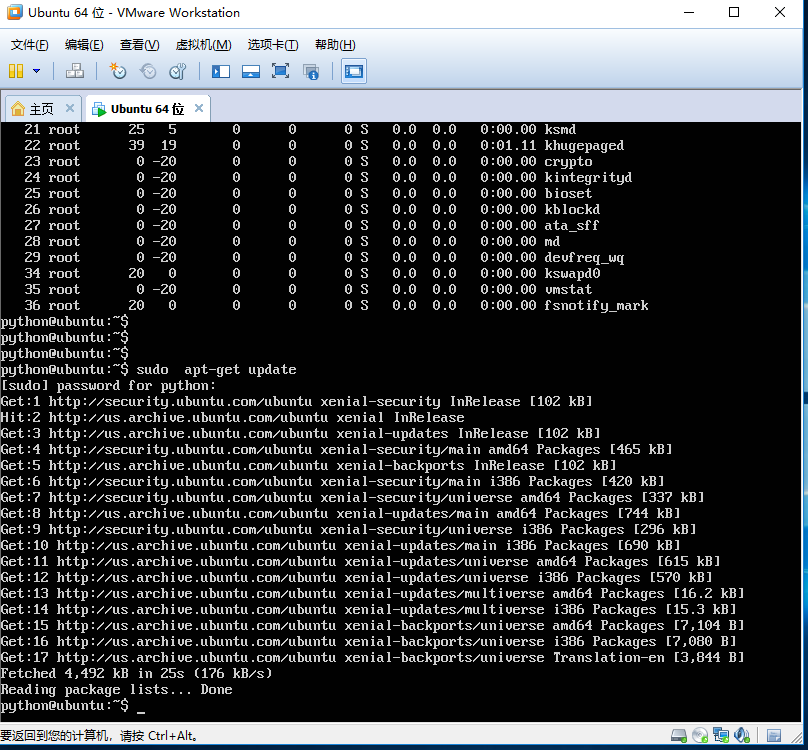Viewport: 808px width, 750px height.
Task: Toggle the library sidebar panel icon
Action: click(221, 71)
